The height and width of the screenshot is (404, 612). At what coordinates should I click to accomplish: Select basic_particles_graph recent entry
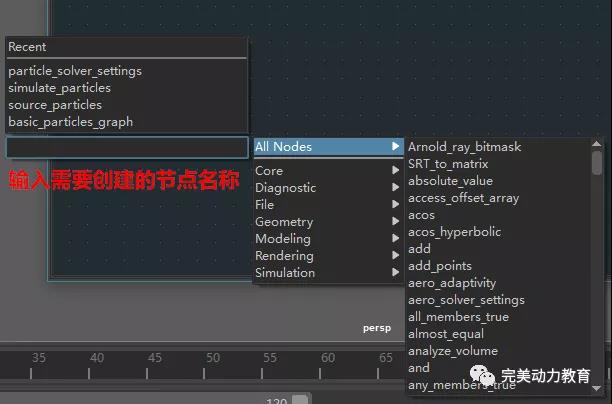(x=70, y=122)
